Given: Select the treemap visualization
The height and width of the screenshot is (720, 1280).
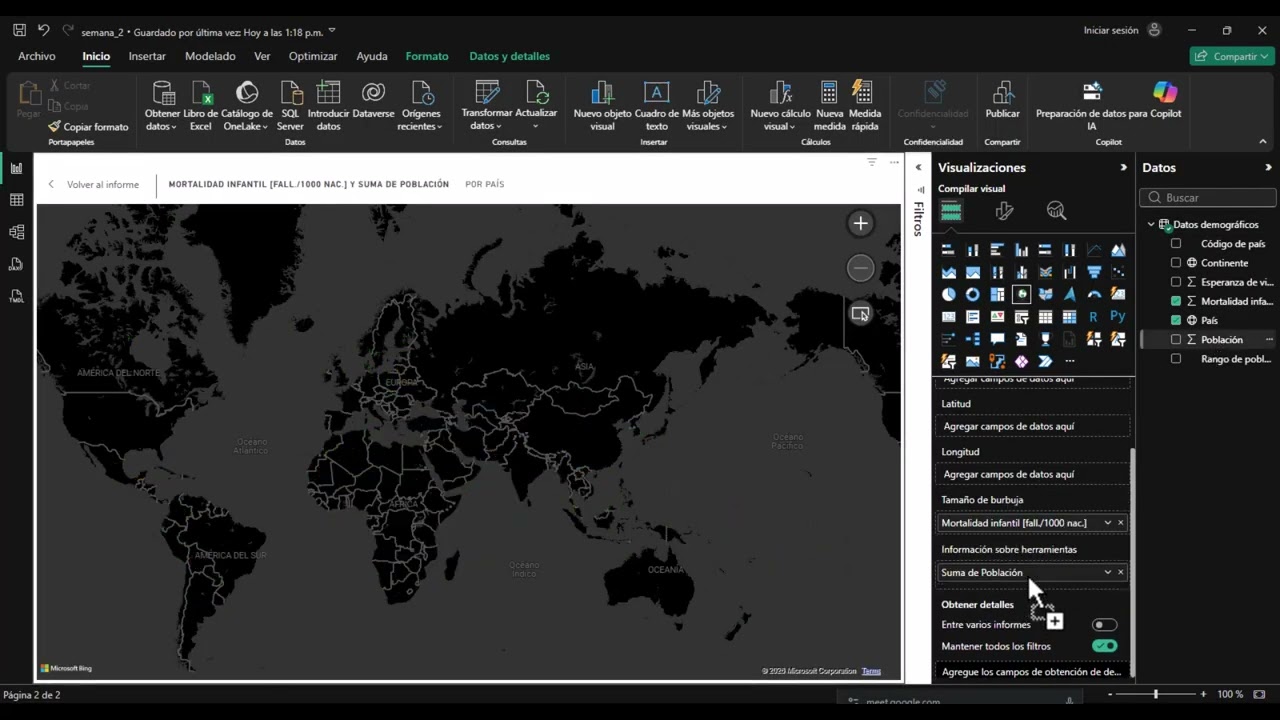Looking at the screenshot, I should [x=997, y=294].
